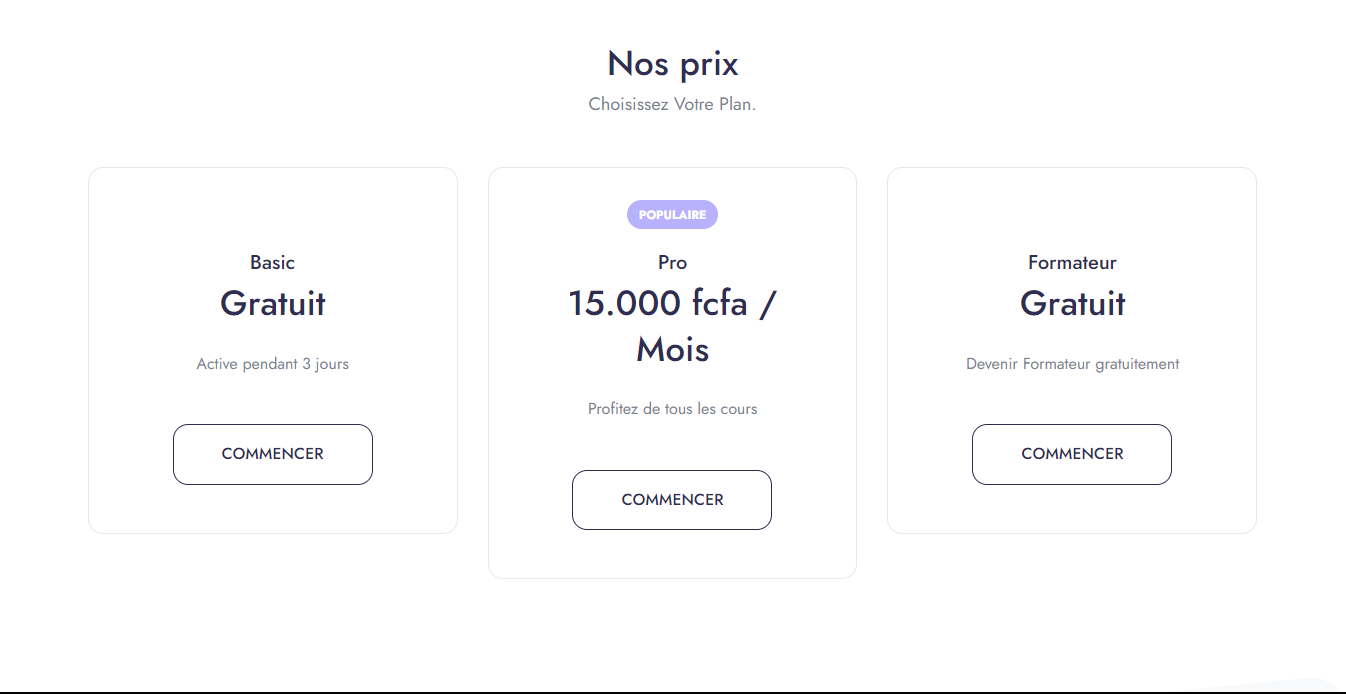The image size is (1346, 694).
Task: Choose the Formateur plan's COMMENCER button
Action: tap(1072, 454)
